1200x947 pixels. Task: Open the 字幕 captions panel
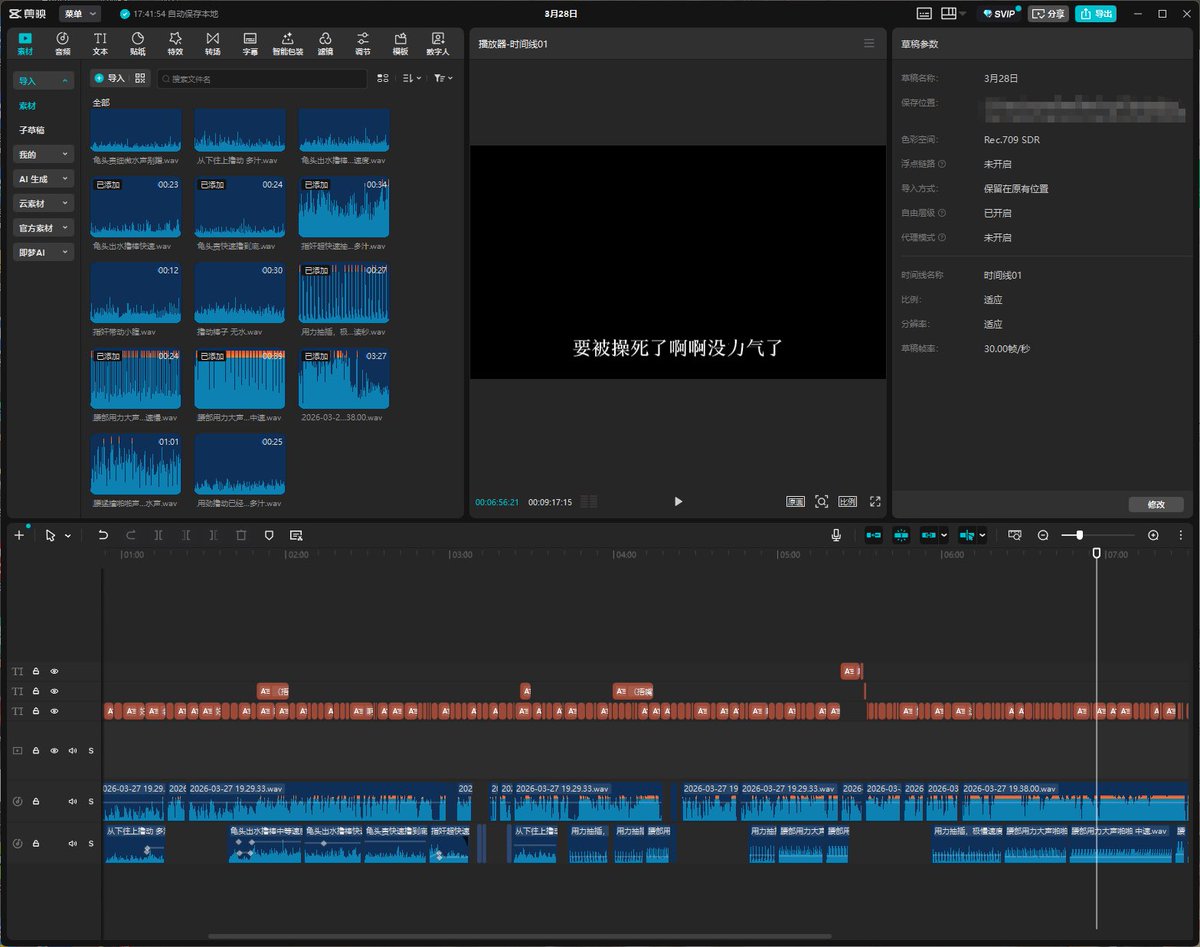tap(250, 43)
